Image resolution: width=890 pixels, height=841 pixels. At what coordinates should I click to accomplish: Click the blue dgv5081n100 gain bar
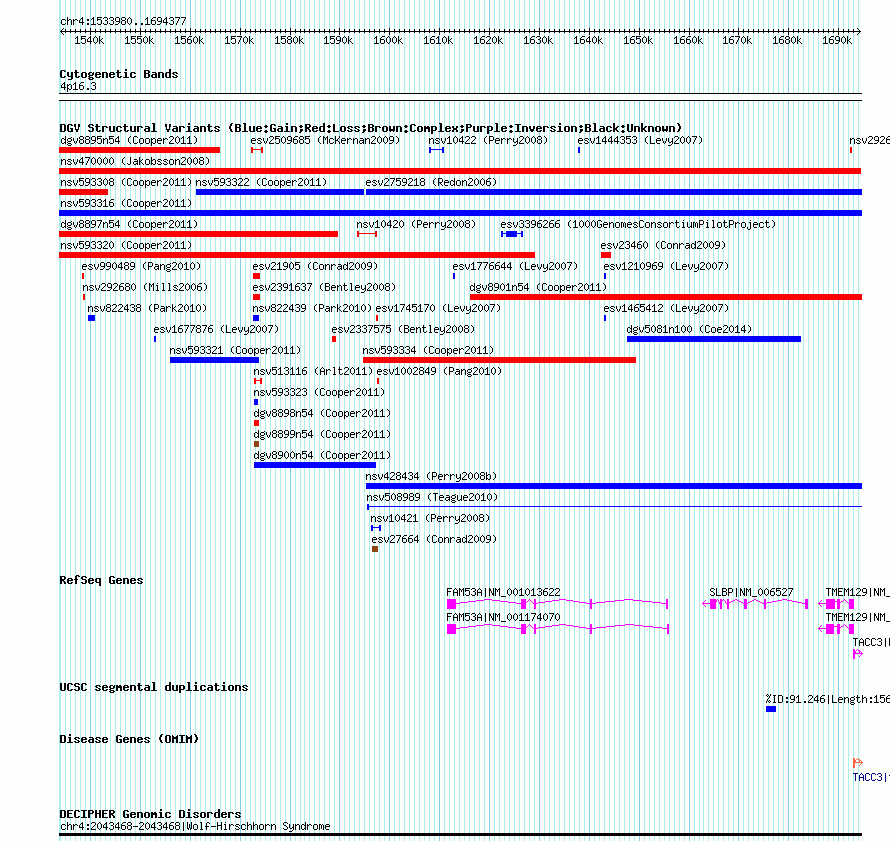714,339
